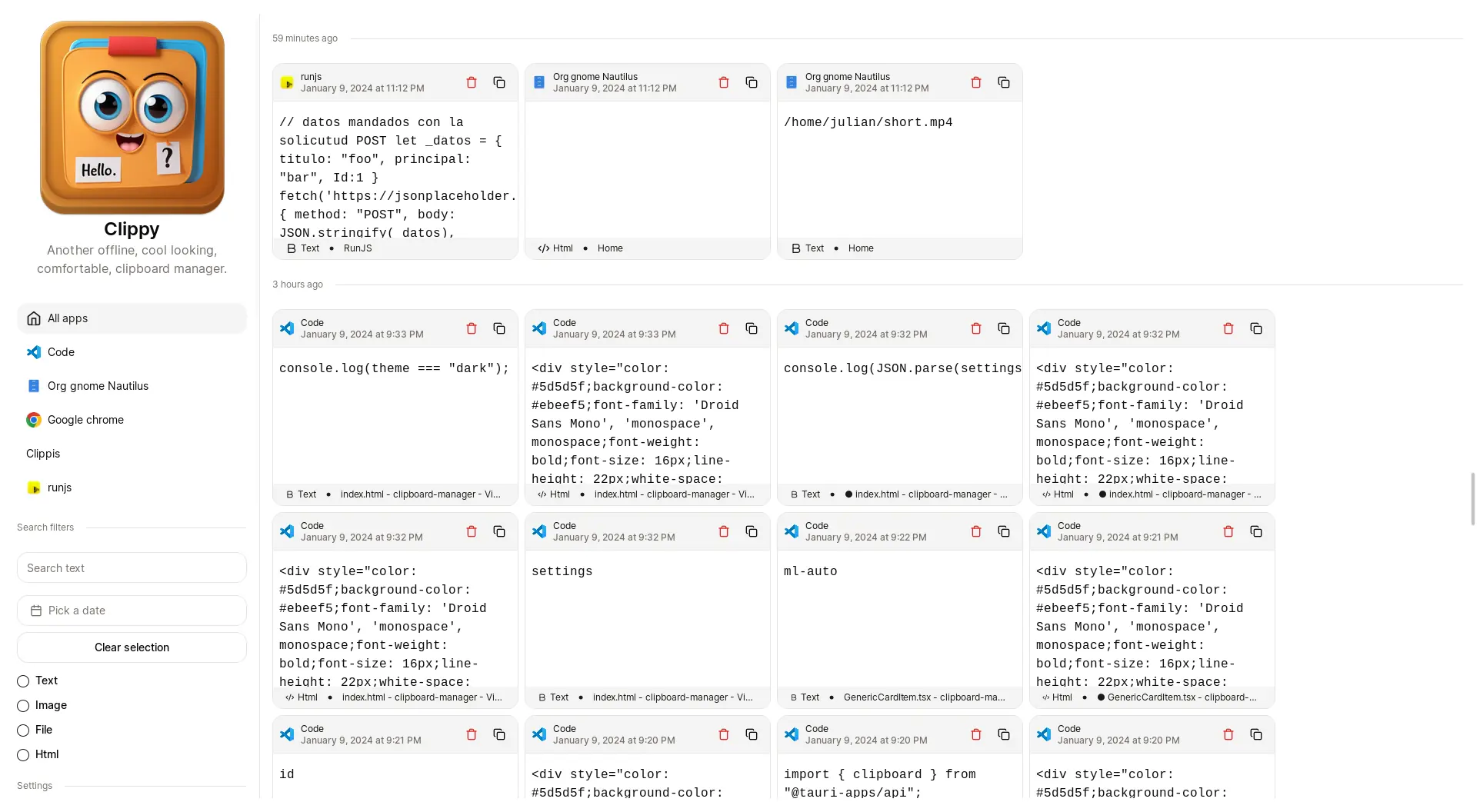
Task: Delete the 'id' clip from 9:21 PM
Action: coord(472,734)
